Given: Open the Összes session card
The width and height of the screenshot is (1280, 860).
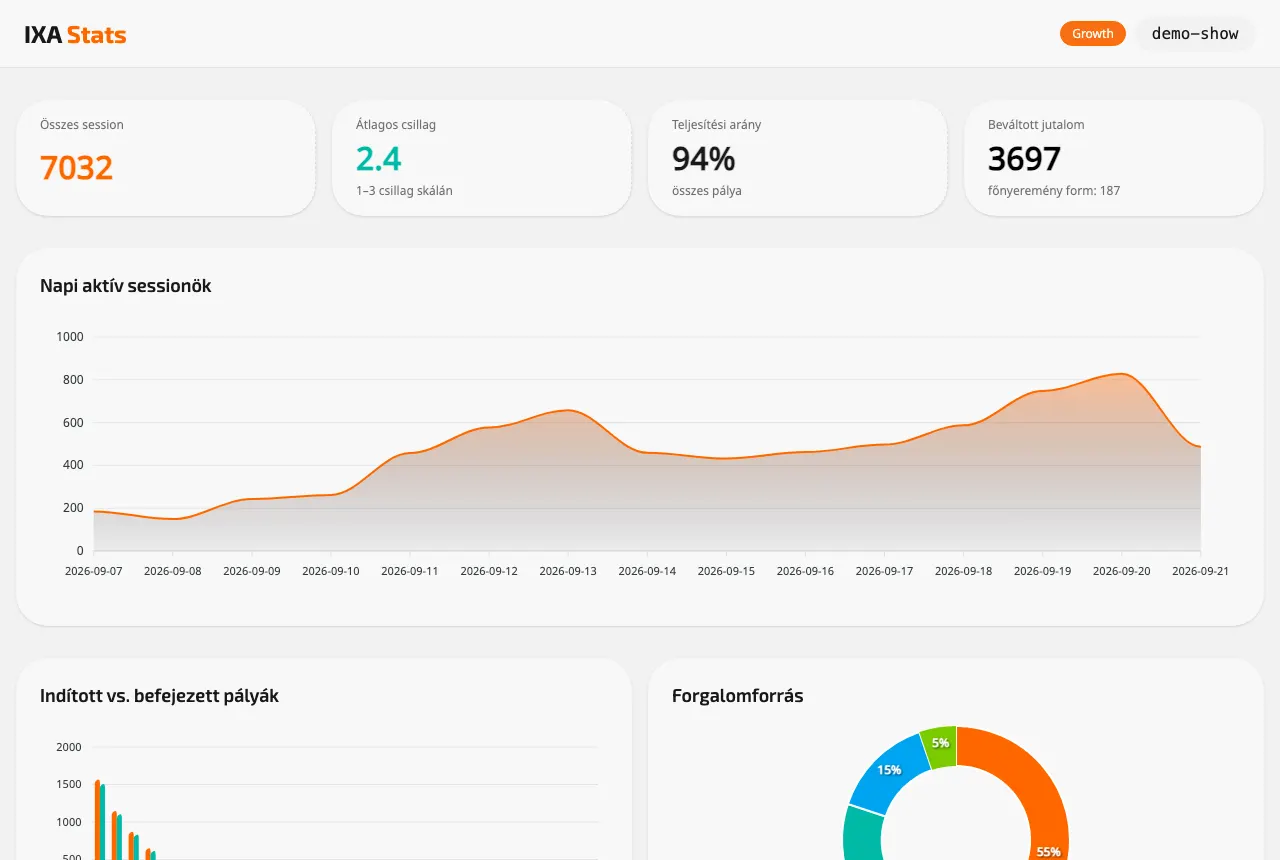Looking at the screenshot, I should point(166,158).
